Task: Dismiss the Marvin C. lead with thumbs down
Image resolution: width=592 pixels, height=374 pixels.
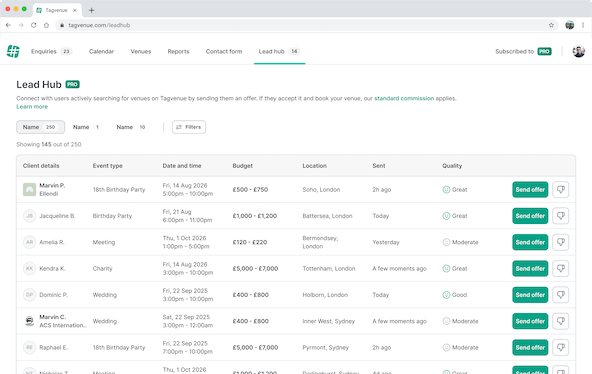Action: 561,321
